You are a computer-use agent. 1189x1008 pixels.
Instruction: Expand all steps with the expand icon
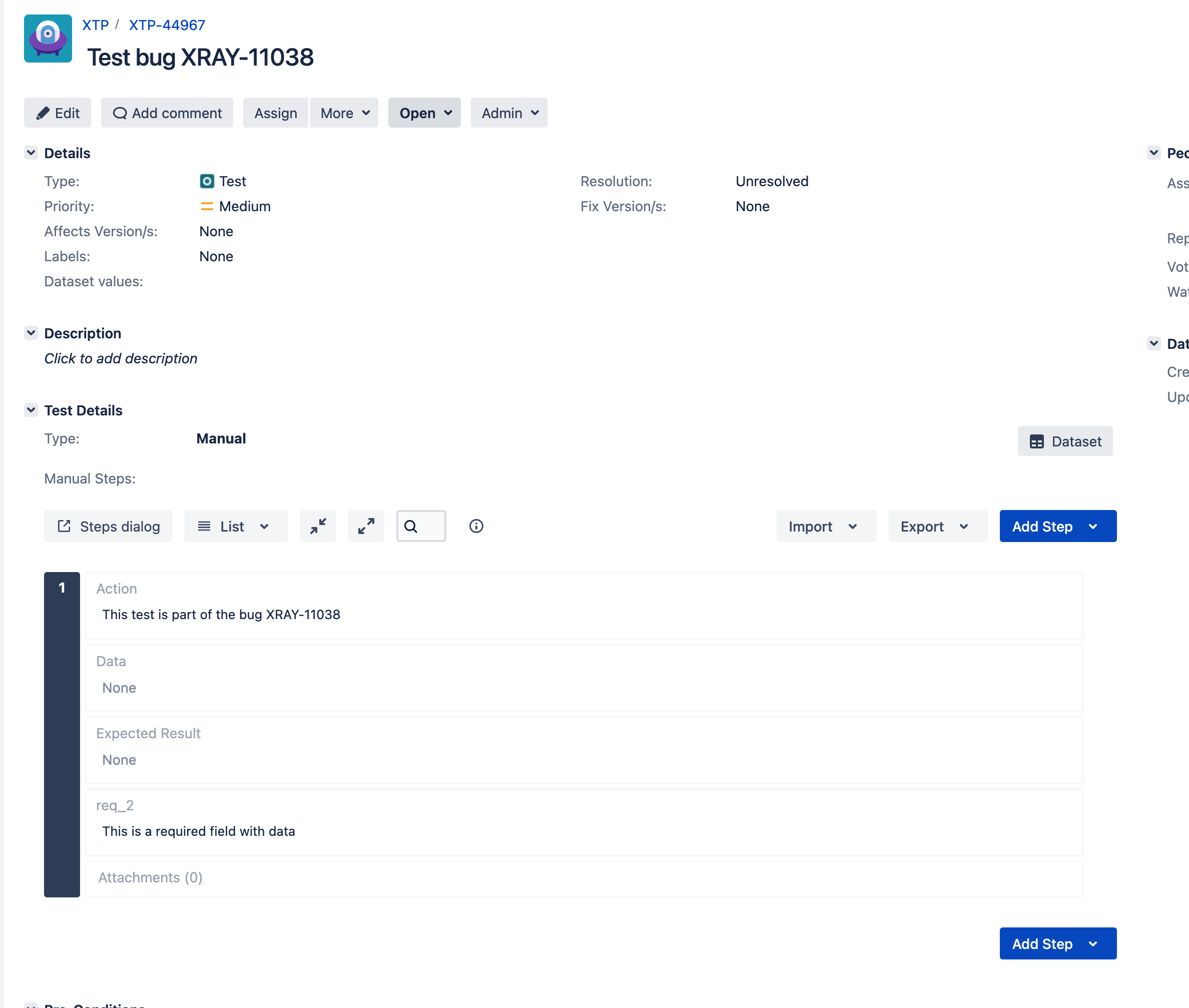(366, 526)
